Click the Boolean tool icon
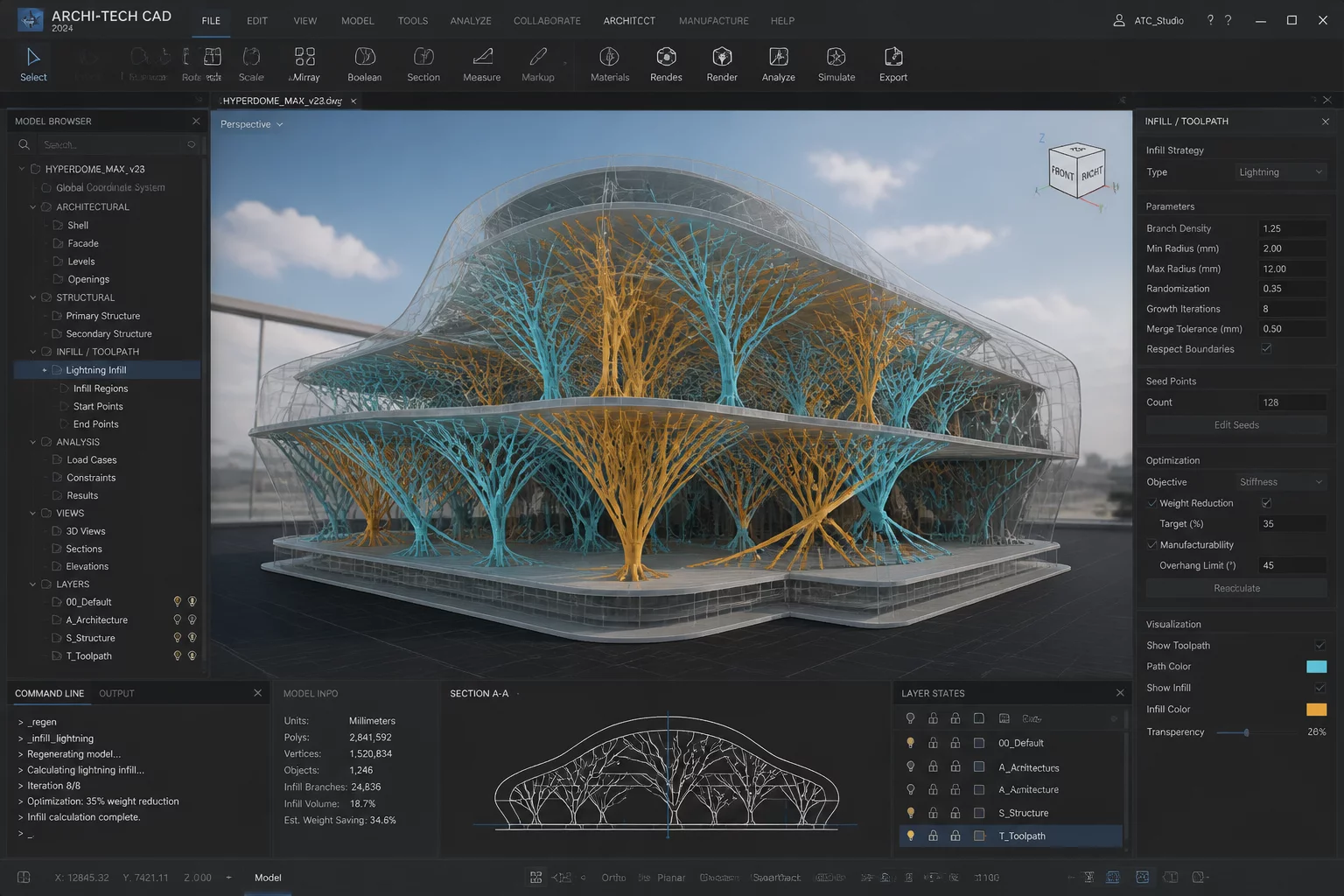The image size is (1344, 896). tap(365, 58)
